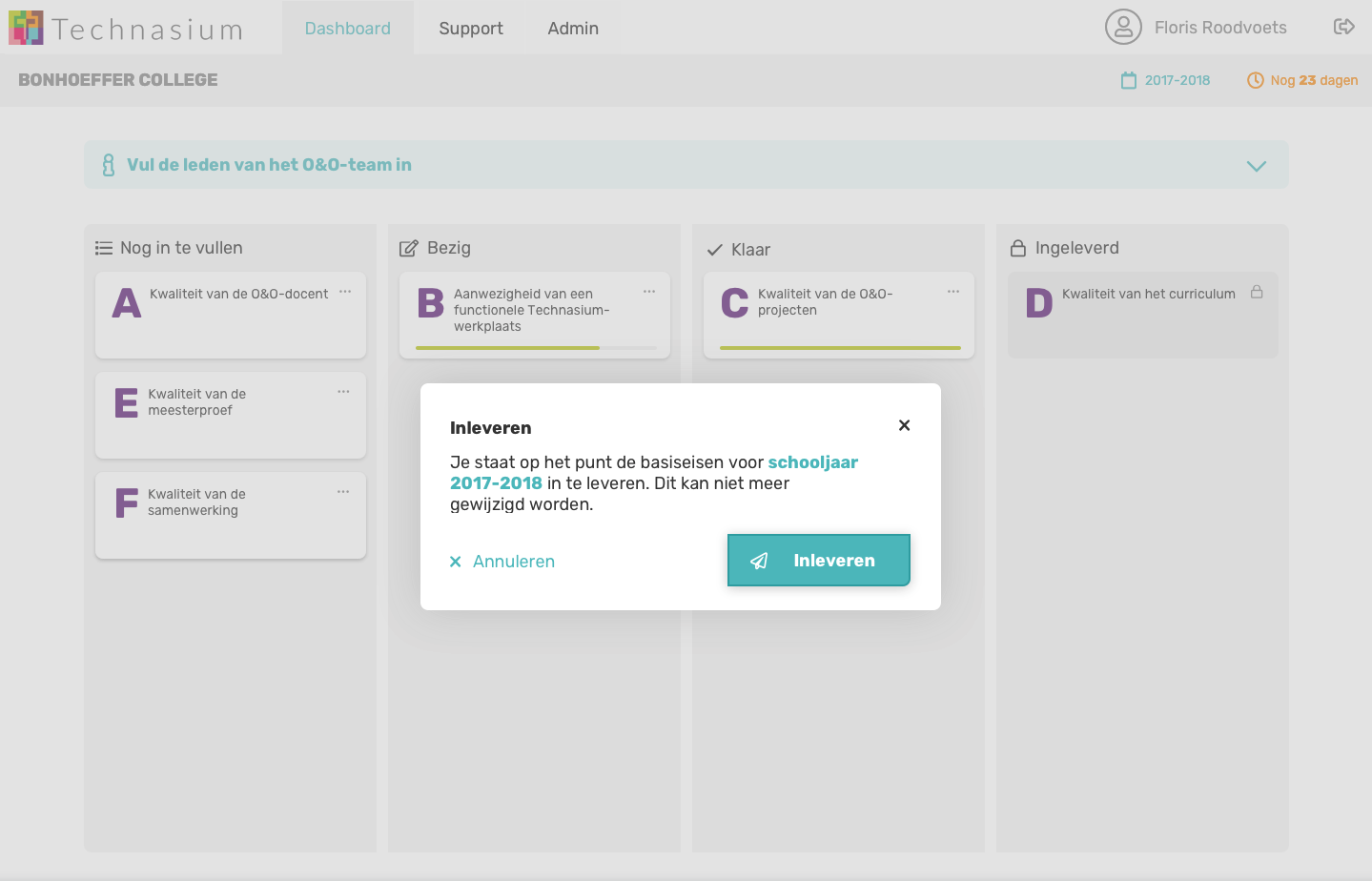Image resolution: width=1372 pixels, height=881 pixels.
Task: Click the calendar icon for 2017-2018
Action: pyautogui.click(x=1129, y=81)
